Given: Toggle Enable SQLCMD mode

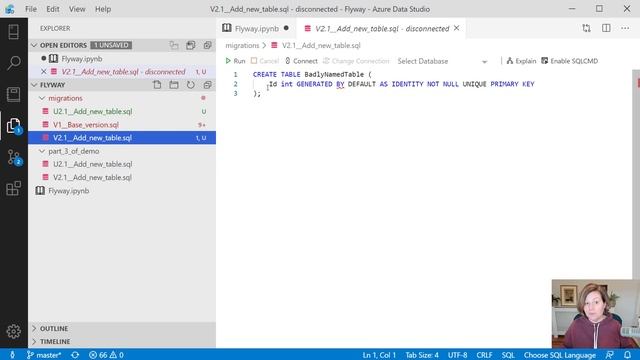Looking at the screenshot, I should [569, 61].
